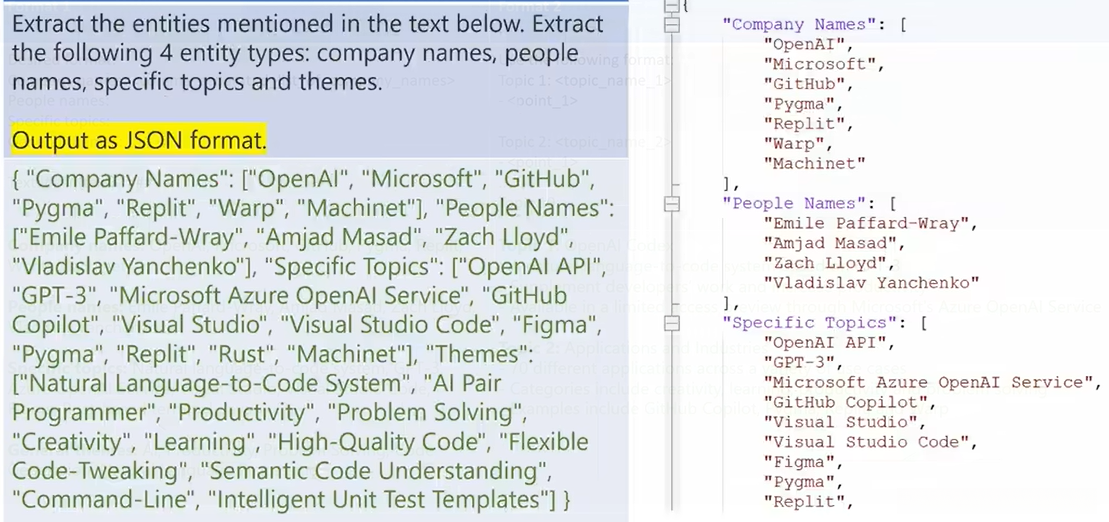This screenshot has width=1109, height=522.
Task: Select "Vladislav Yanchenko" in the JSON tree
Action: (871, 283)
